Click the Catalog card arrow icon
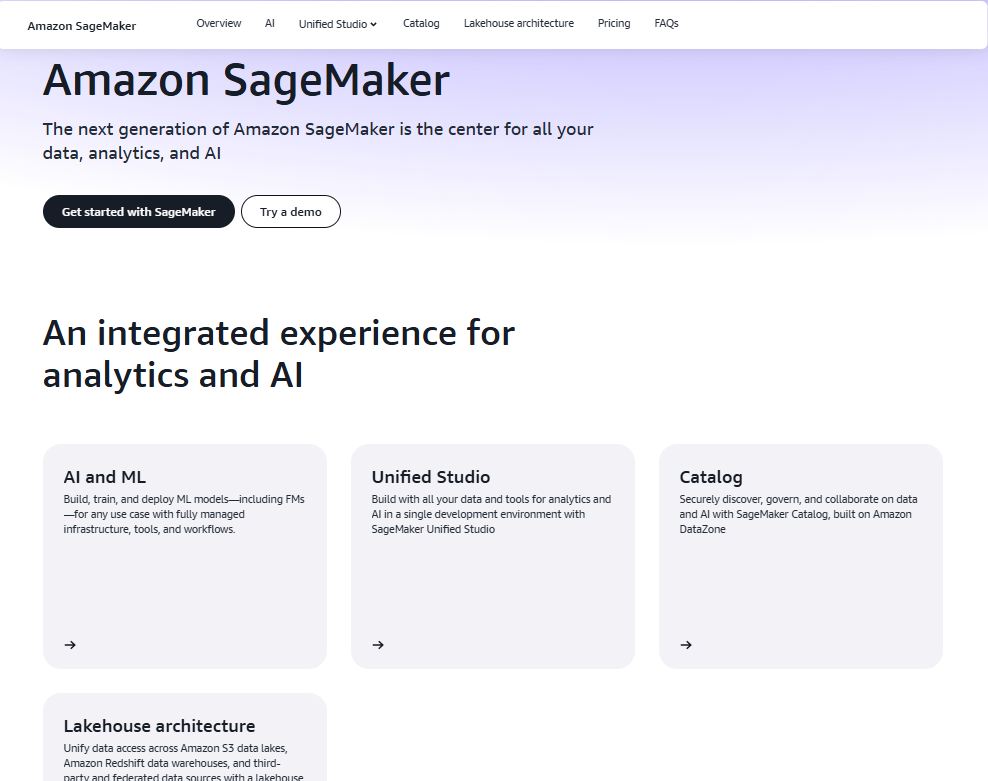 [686, 645]
